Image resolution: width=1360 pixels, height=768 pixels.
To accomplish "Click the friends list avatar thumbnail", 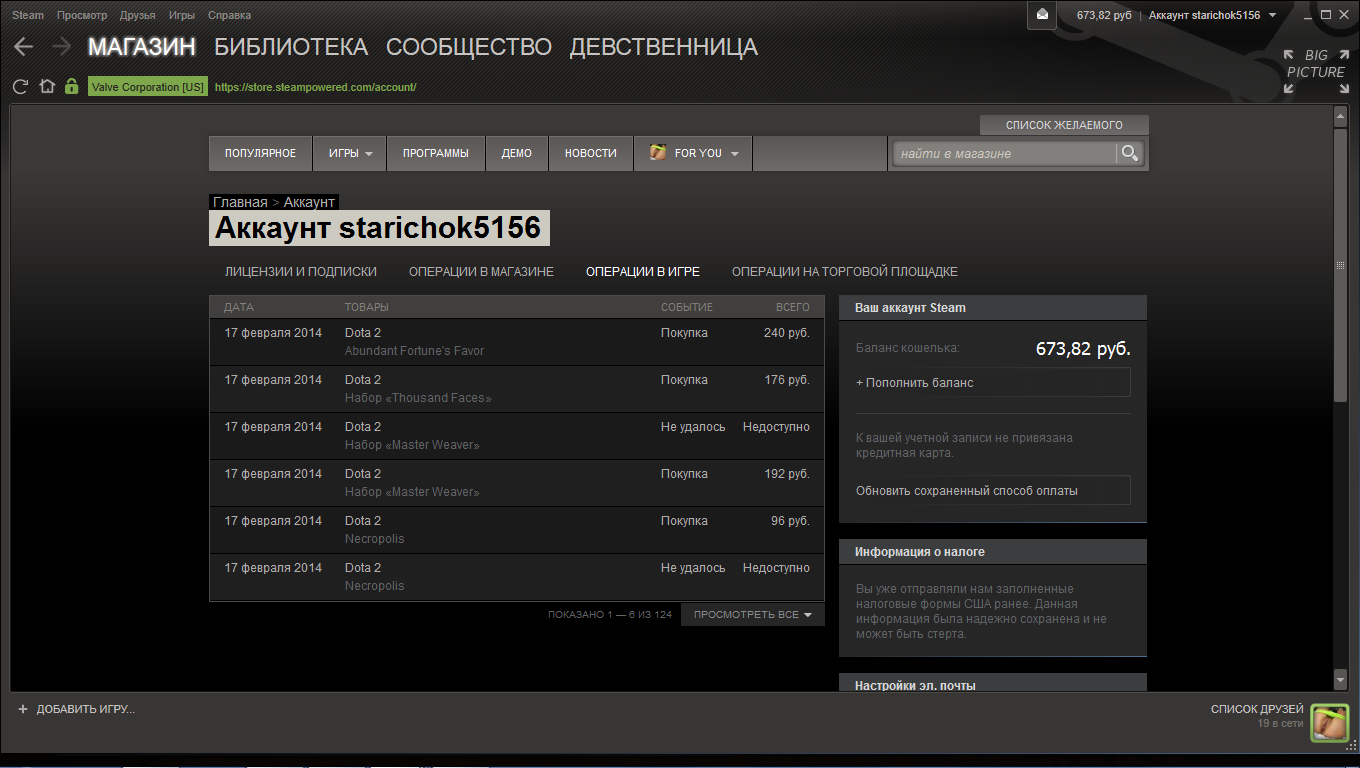I will [x=1330, y=723].
